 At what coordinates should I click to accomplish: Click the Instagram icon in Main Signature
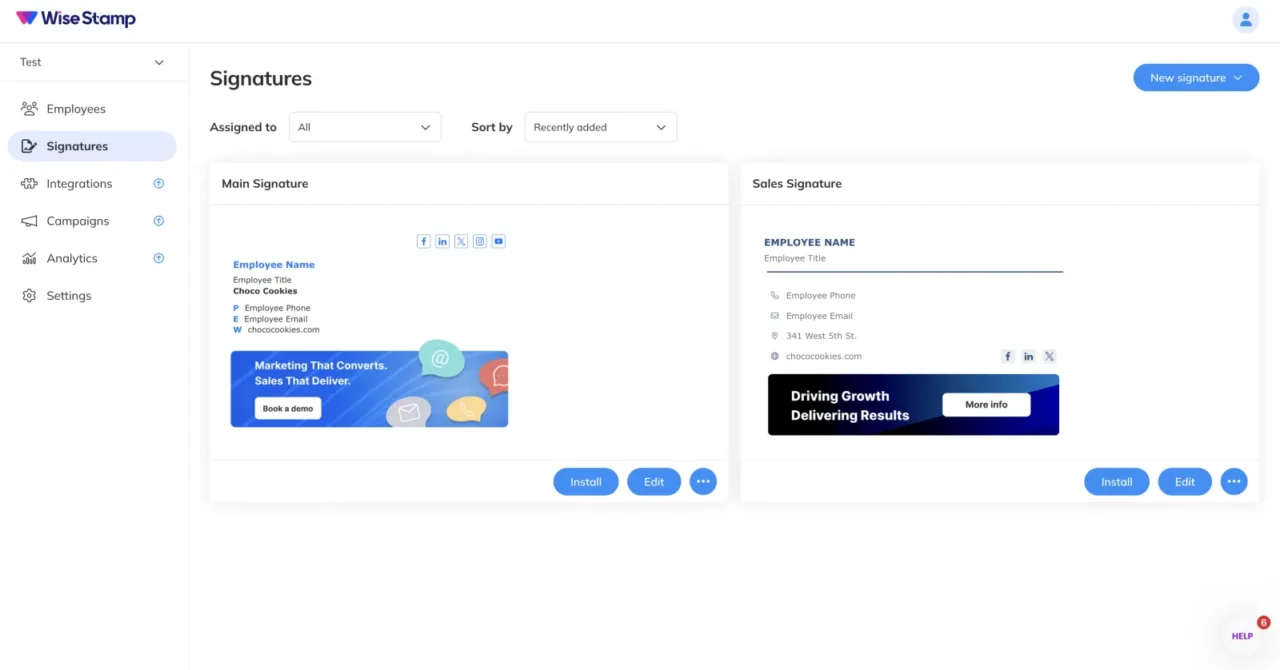[x=480, y=241]
